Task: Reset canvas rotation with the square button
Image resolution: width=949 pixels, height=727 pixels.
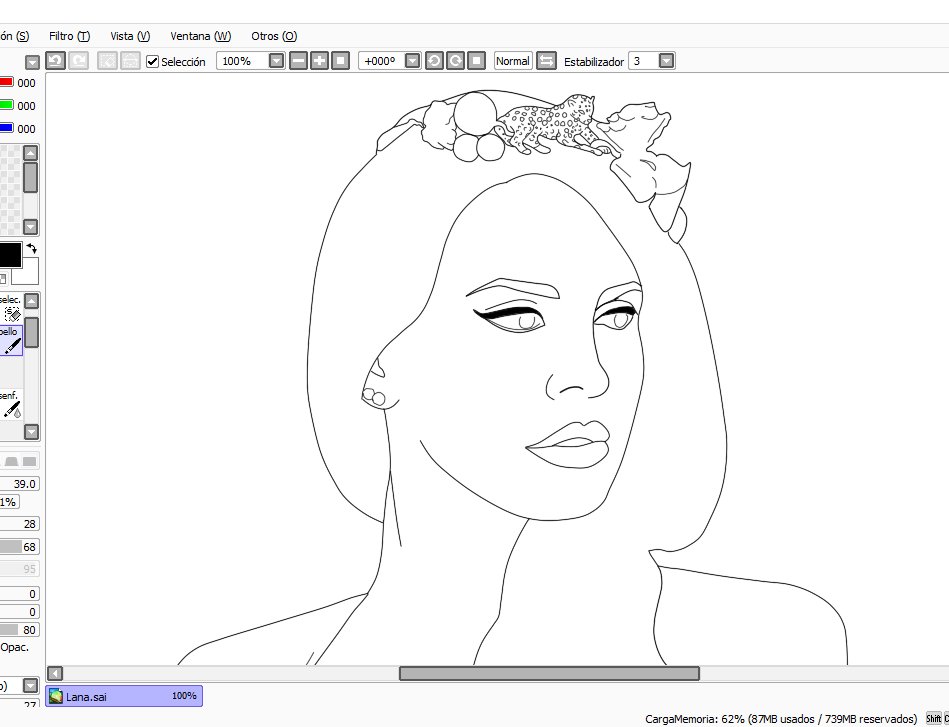Action: click(x=476, y=61)
